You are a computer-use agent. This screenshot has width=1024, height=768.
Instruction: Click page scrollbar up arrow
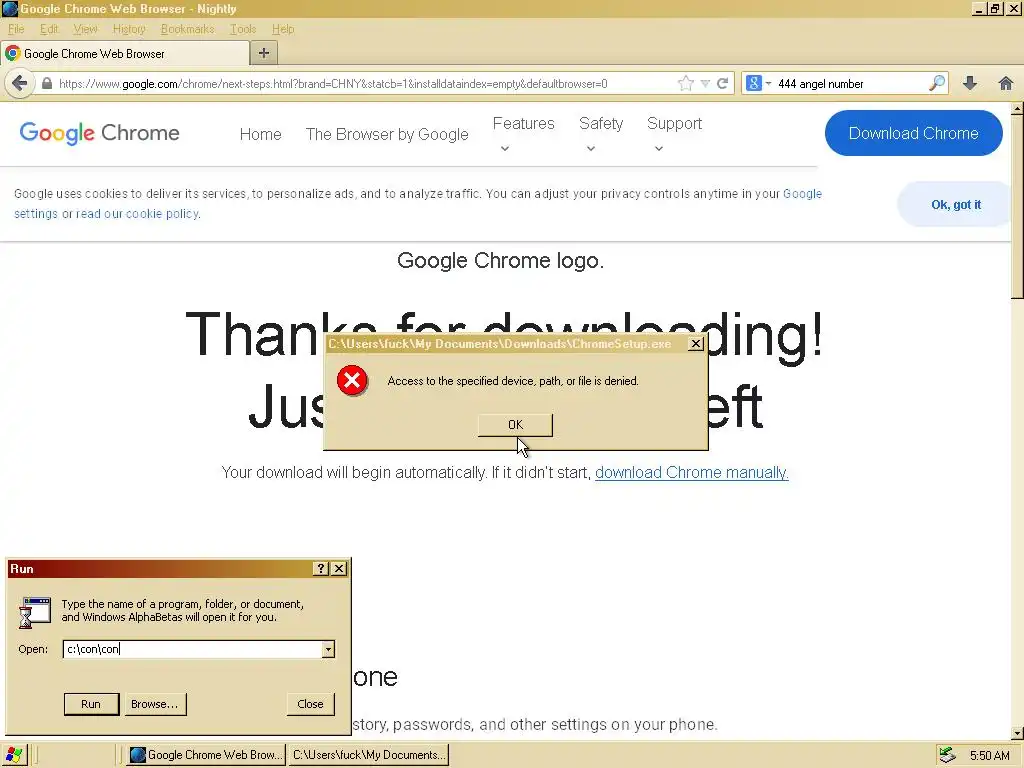pos(1017,108)
